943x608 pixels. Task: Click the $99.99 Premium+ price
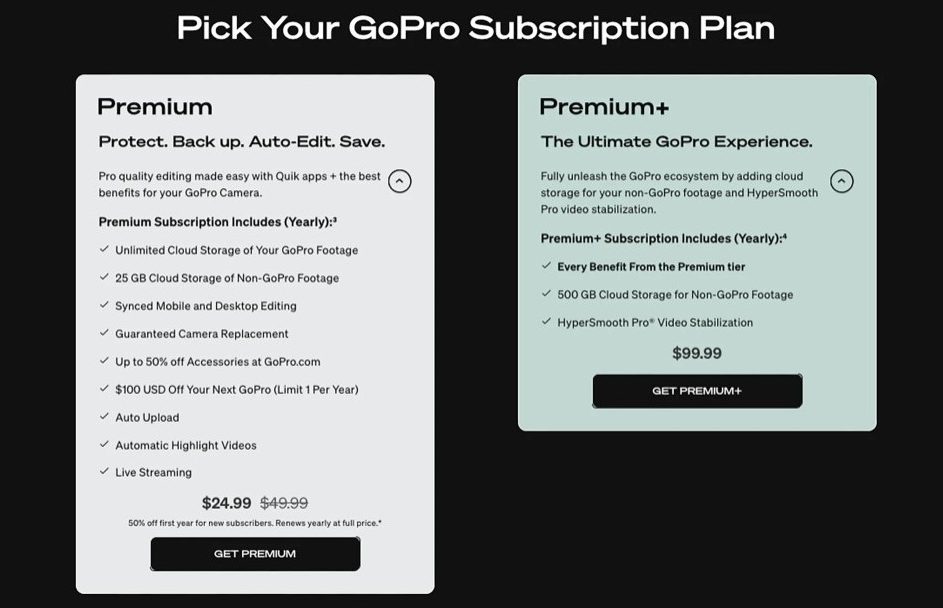[697, 353]
